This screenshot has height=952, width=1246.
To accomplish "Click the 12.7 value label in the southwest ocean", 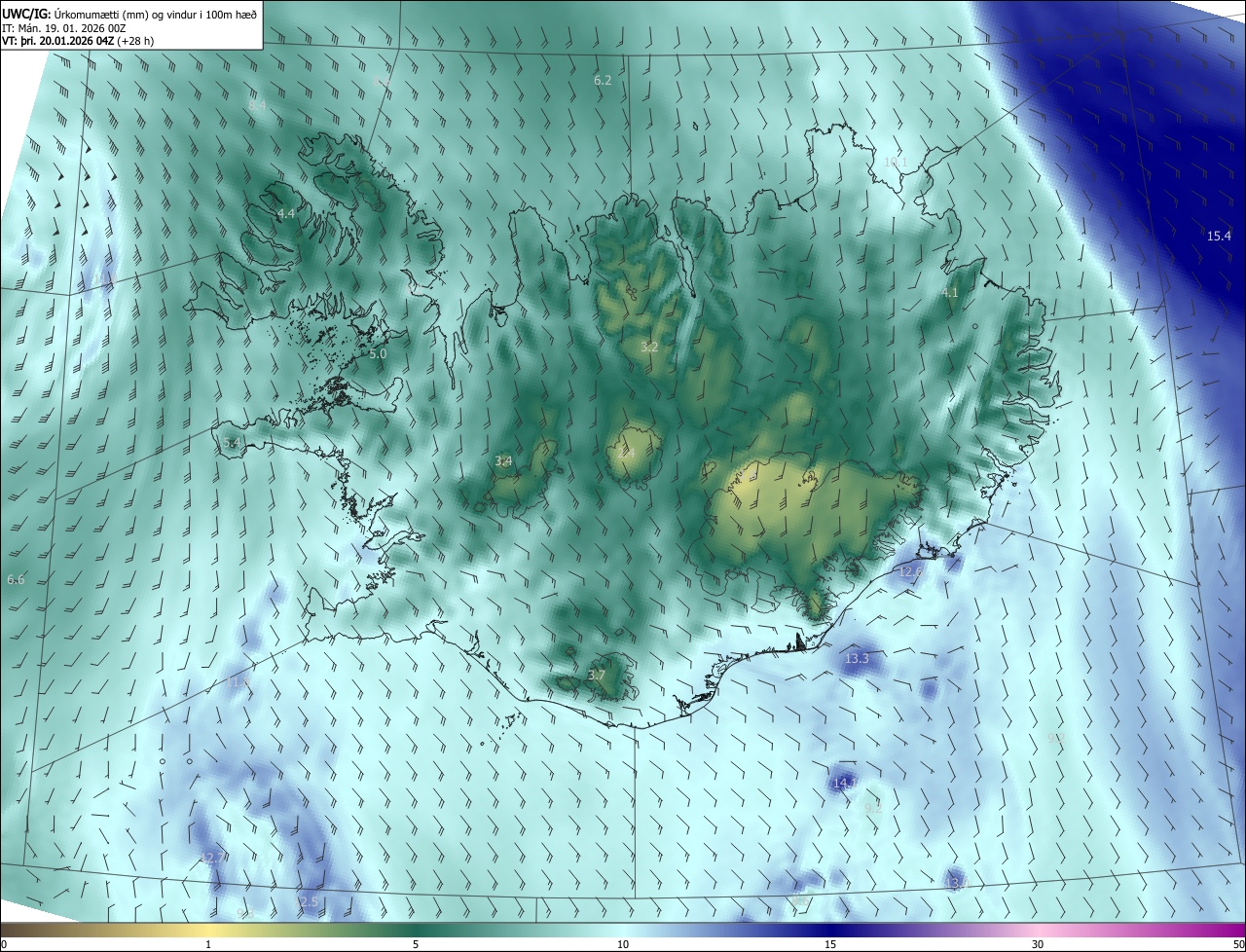I will pos(211,858).
